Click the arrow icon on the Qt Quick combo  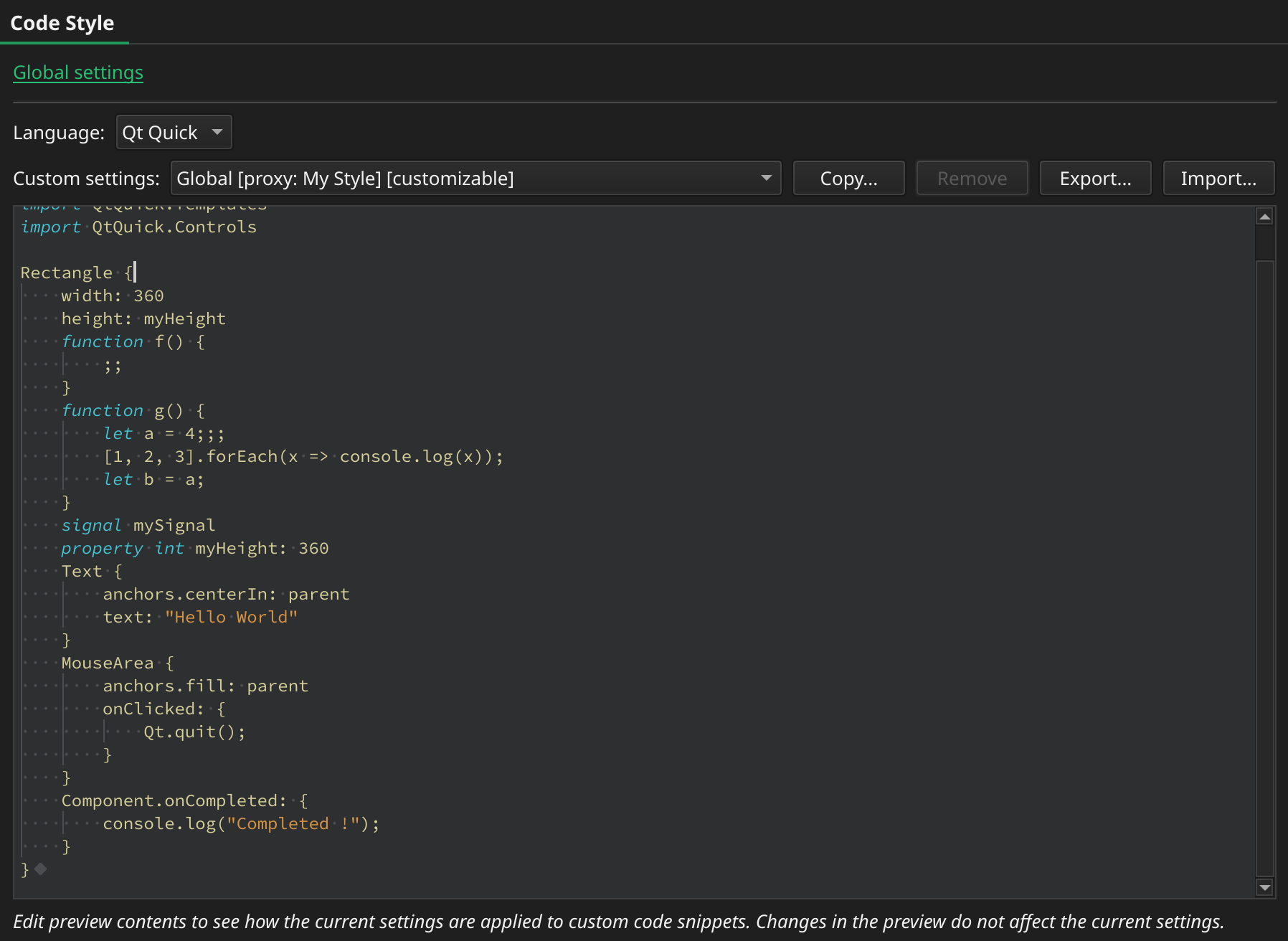tap(217, 132)
